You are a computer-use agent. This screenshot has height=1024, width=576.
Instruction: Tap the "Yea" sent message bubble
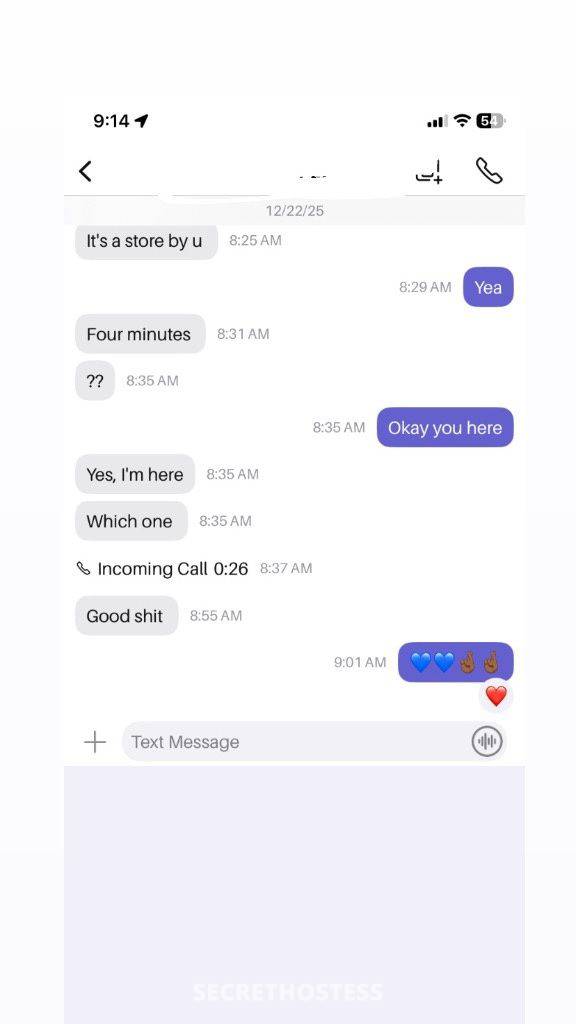488,287
